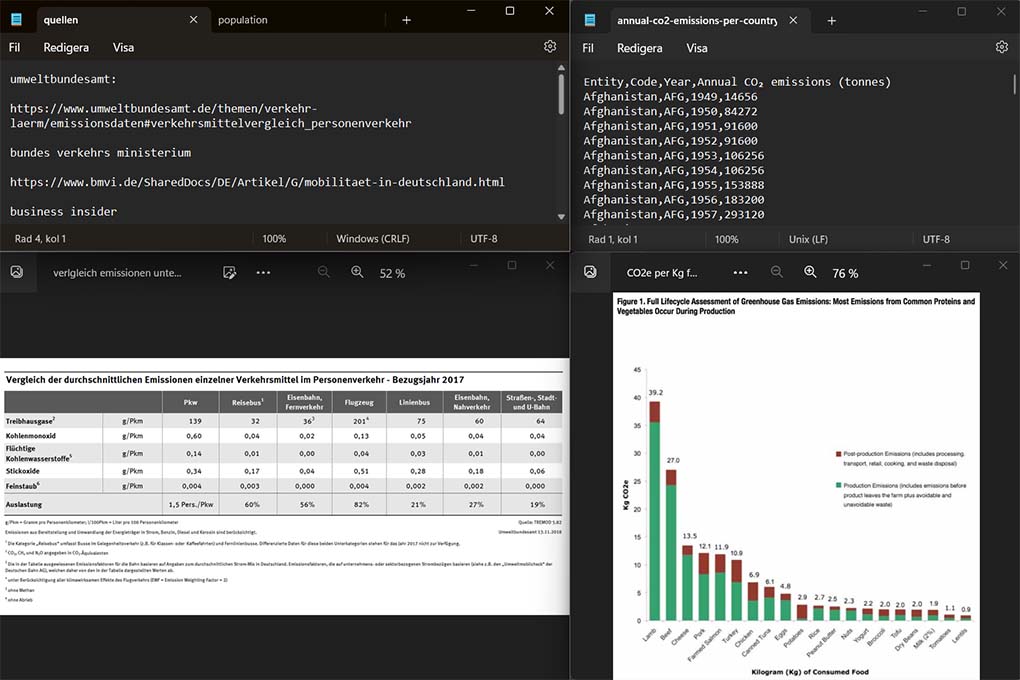Add new tab beside annual-co2-emissions tab

[831, 20]
